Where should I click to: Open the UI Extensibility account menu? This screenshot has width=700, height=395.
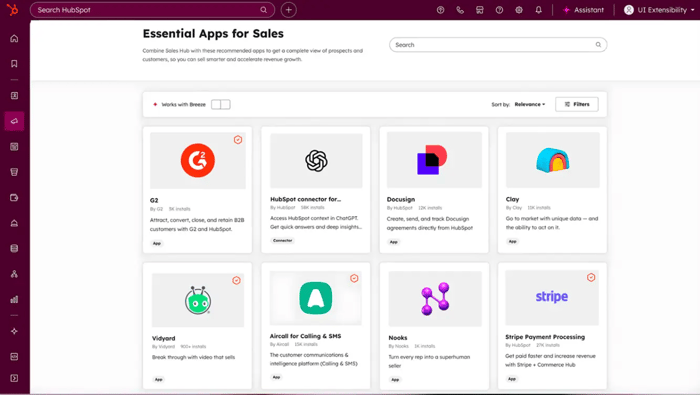point(659,10)
